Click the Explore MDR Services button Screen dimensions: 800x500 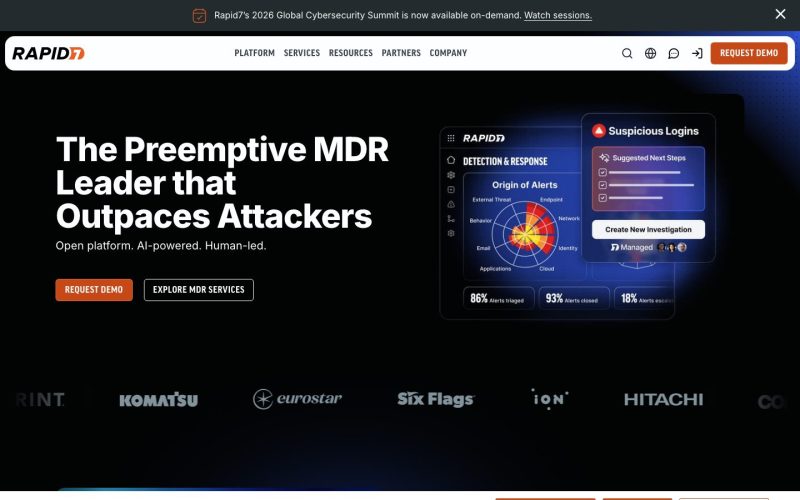tap(198, 290)
